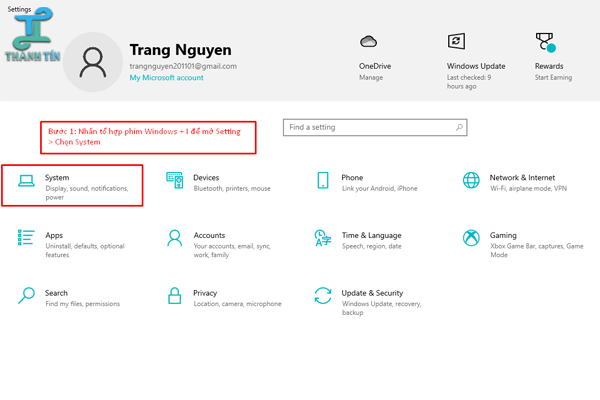Click the Phone icon
Image resolution: width=600 pixels, height=400 pixels.
click(x=323, y=180)
